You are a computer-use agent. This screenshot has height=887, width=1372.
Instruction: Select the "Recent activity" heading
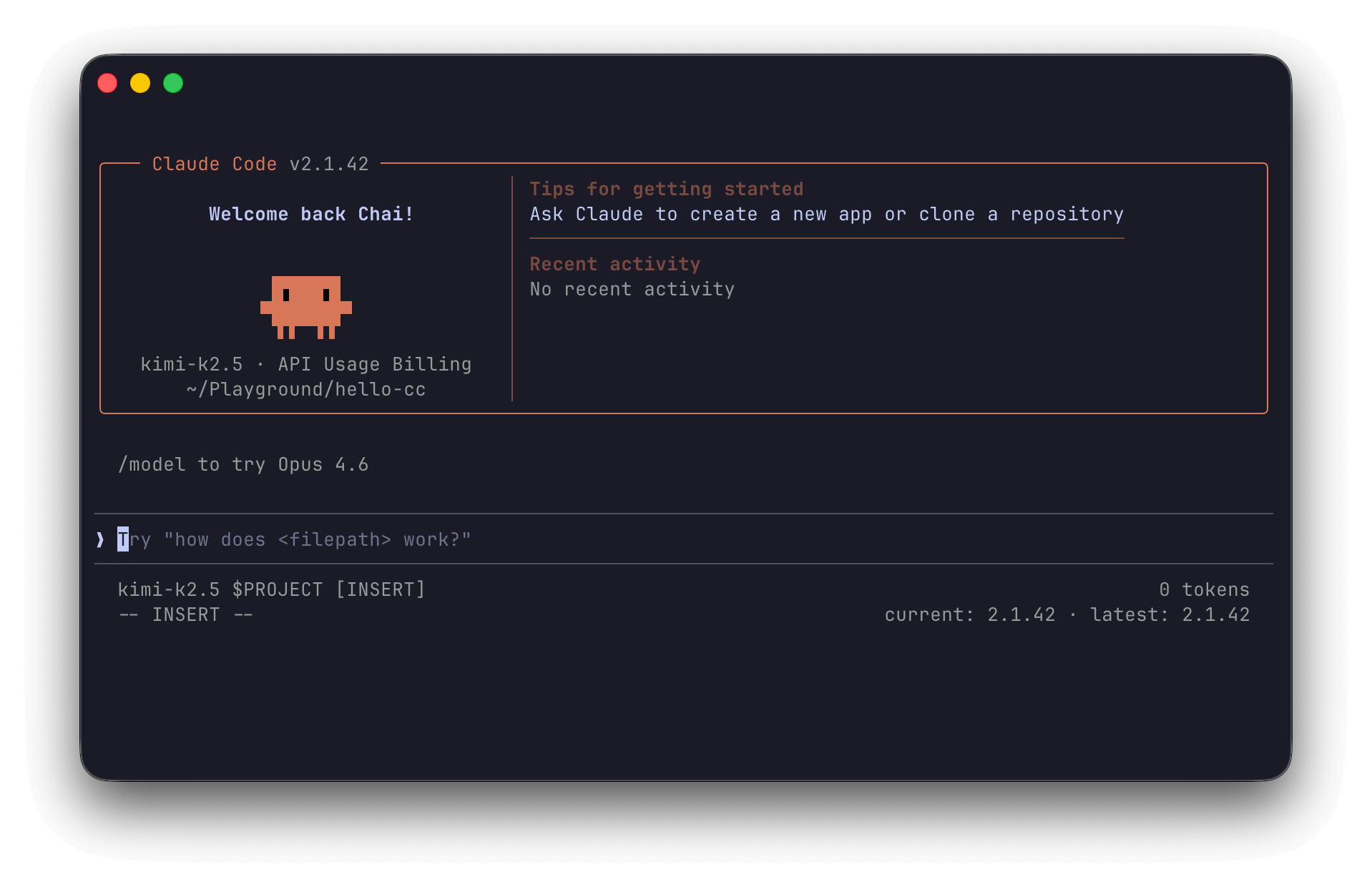coord(614,265)
